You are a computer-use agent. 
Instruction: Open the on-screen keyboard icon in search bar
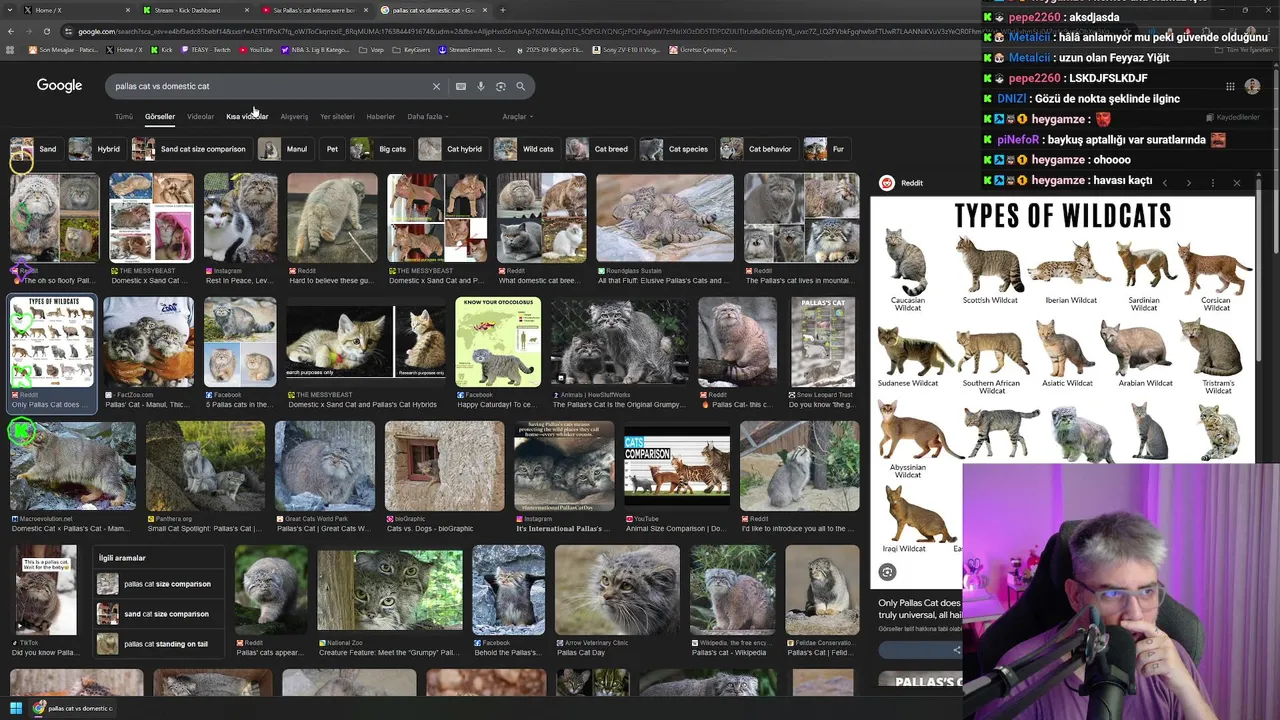461,86
